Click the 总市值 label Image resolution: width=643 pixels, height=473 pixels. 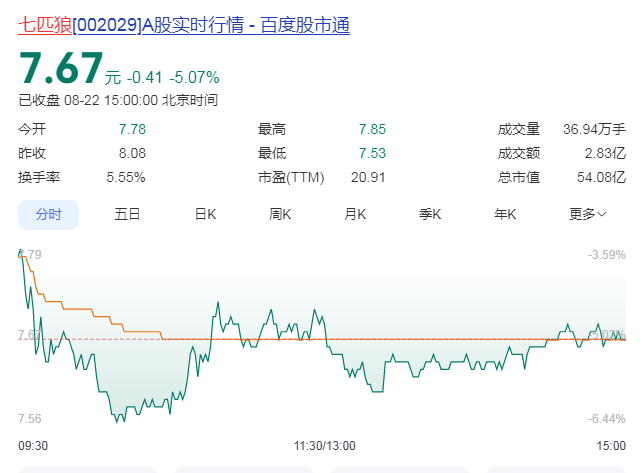point(519,177)
